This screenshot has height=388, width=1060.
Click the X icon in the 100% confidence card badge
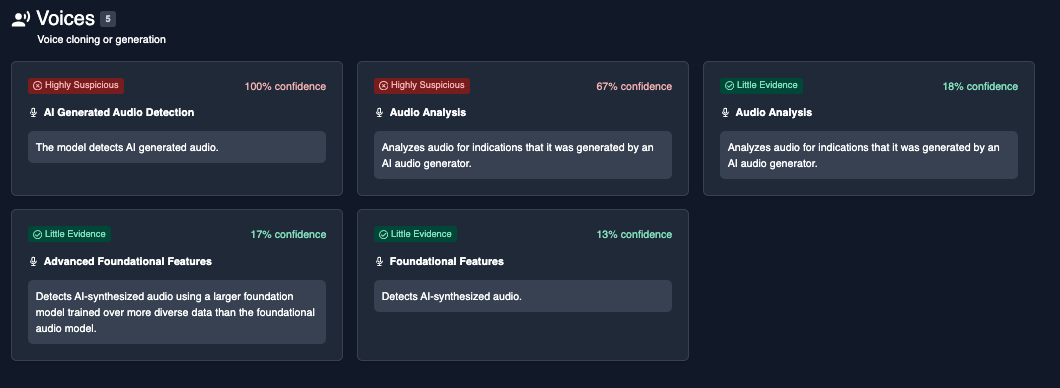(37, 86)
